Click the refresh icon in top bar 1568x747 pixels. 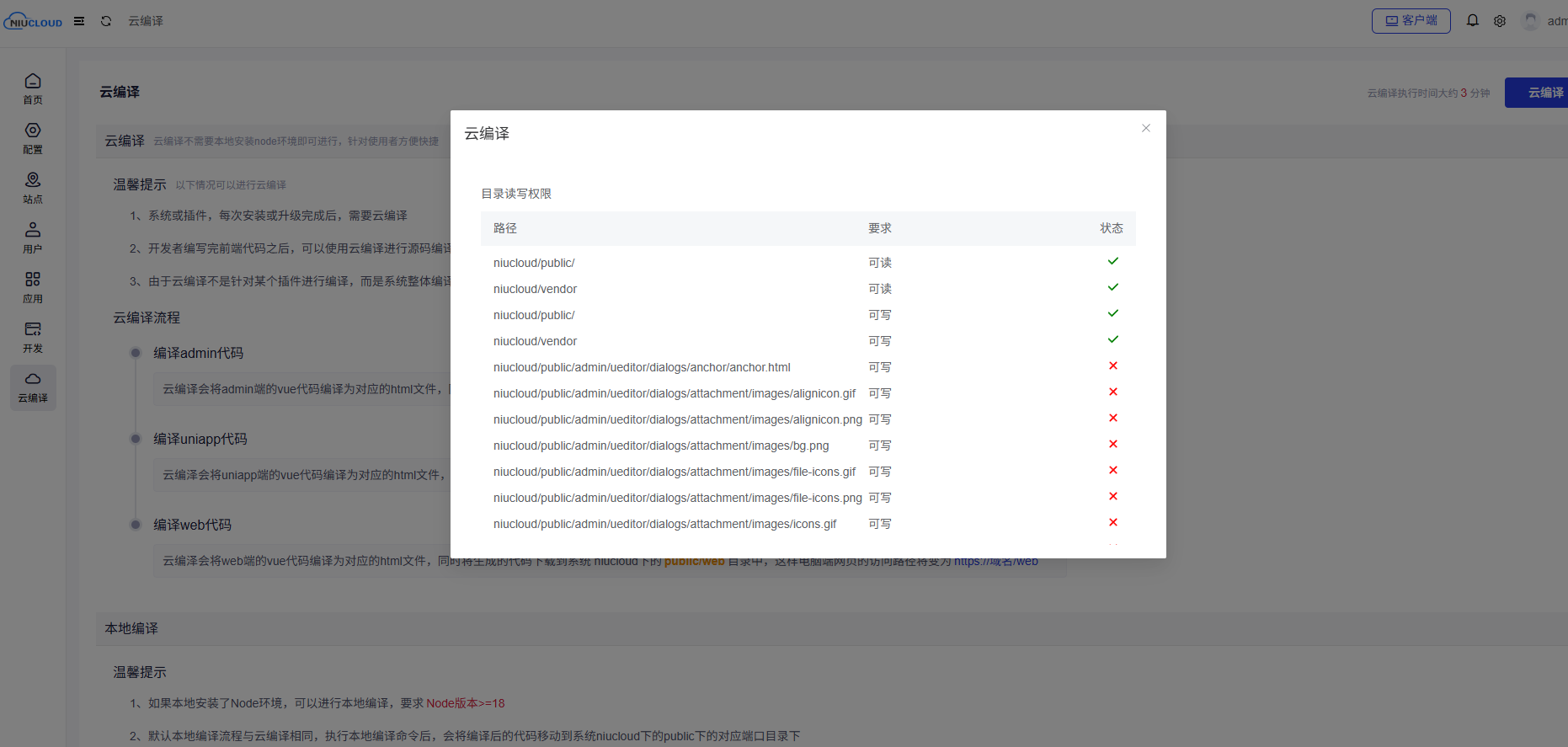tap(106, 21)
